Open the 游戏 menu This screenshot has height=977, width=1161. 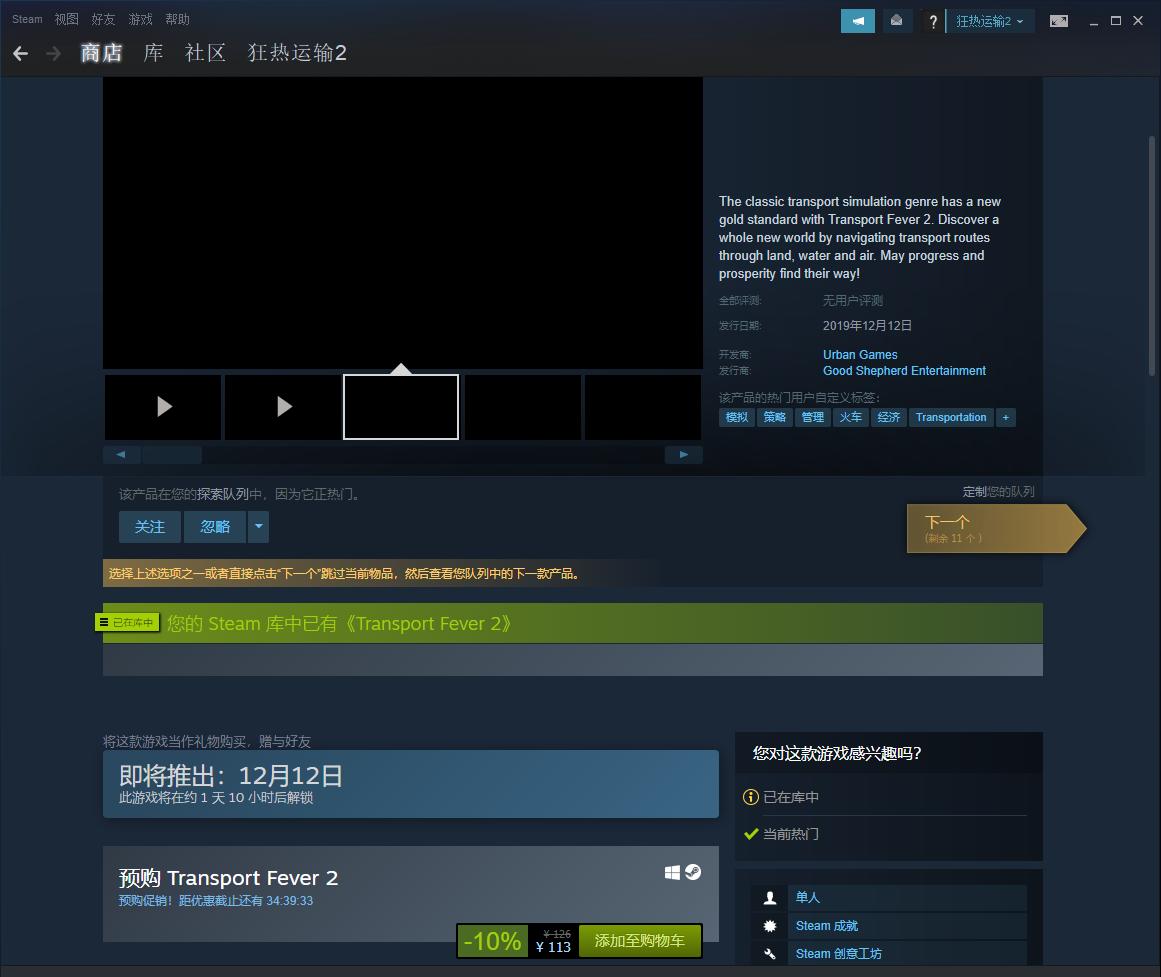[141, 19]
